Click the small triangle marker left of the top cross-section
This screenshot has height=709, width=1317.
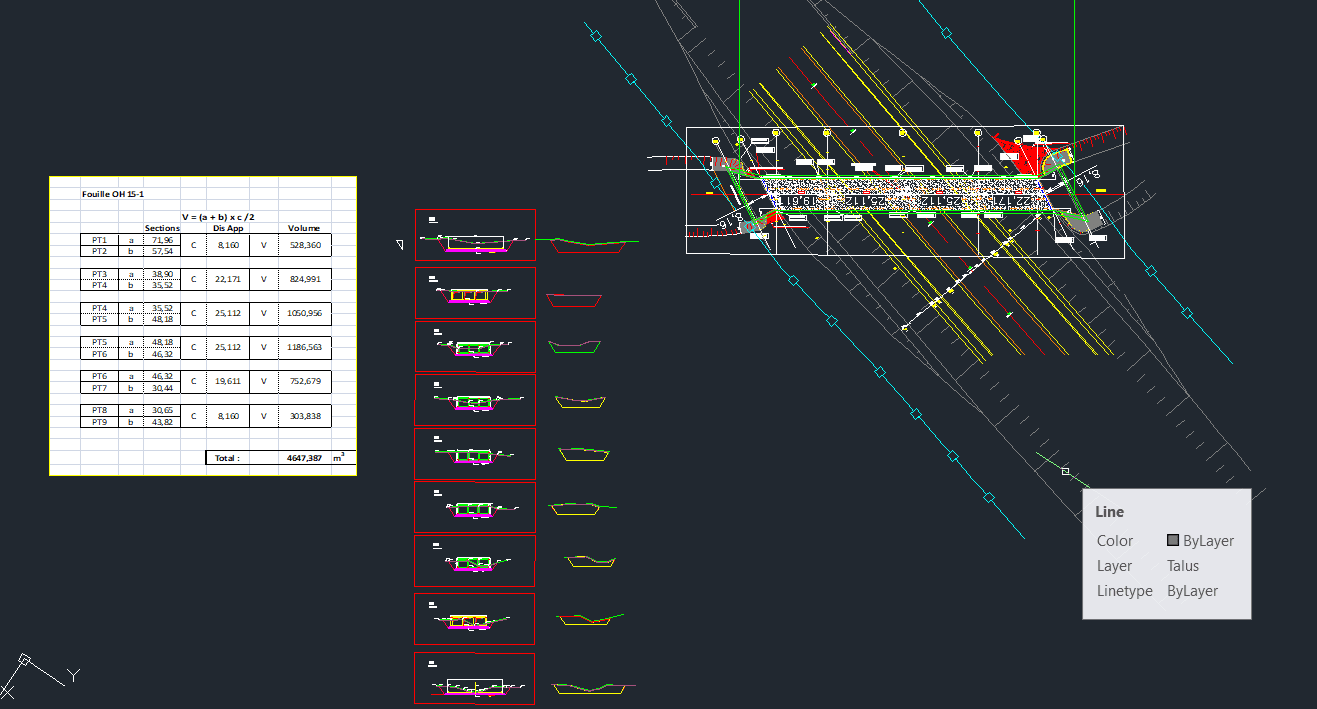coord(400,243)
